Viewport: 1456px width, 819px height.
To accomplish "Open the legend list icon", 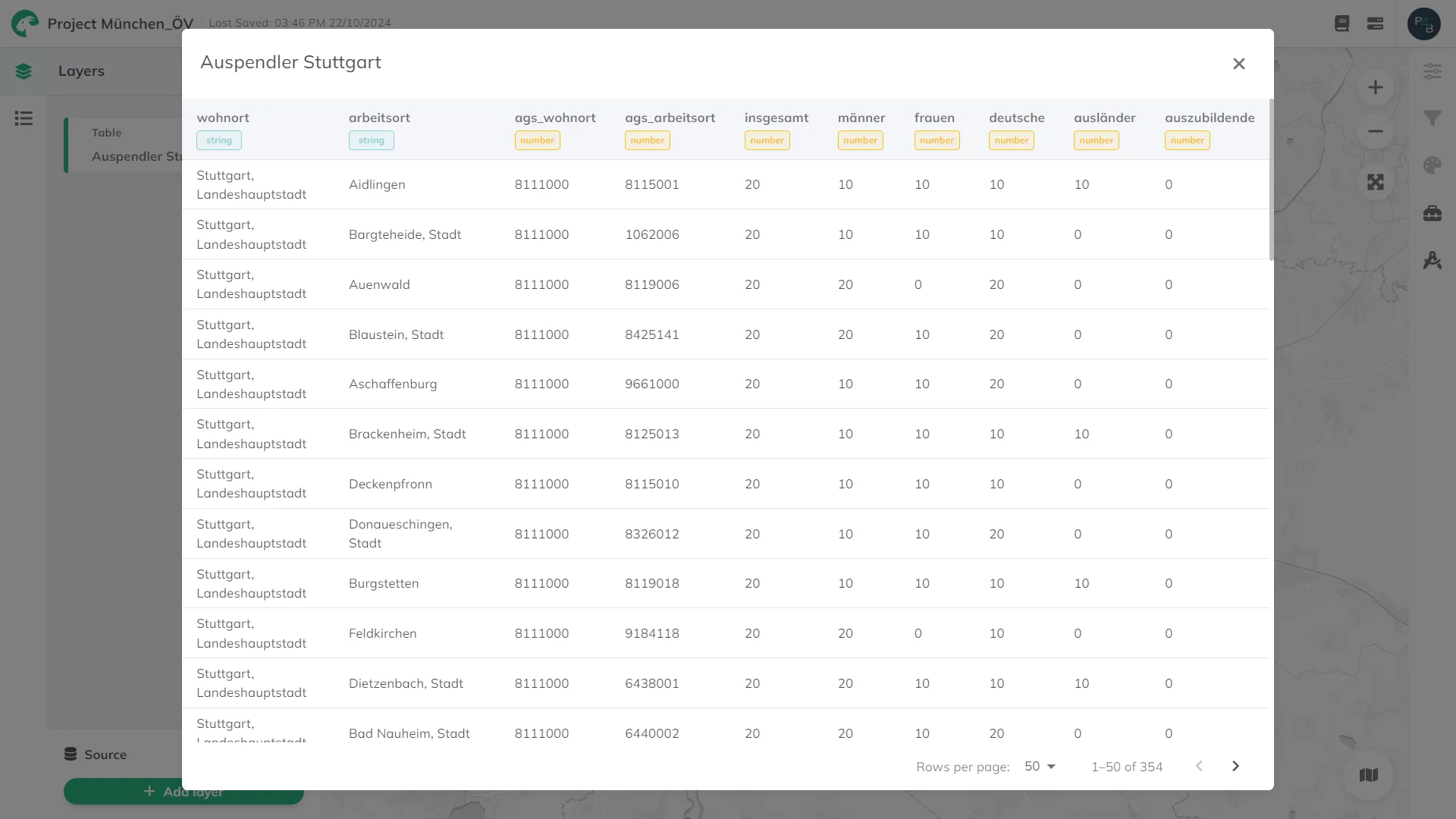I will click(24, 118).
